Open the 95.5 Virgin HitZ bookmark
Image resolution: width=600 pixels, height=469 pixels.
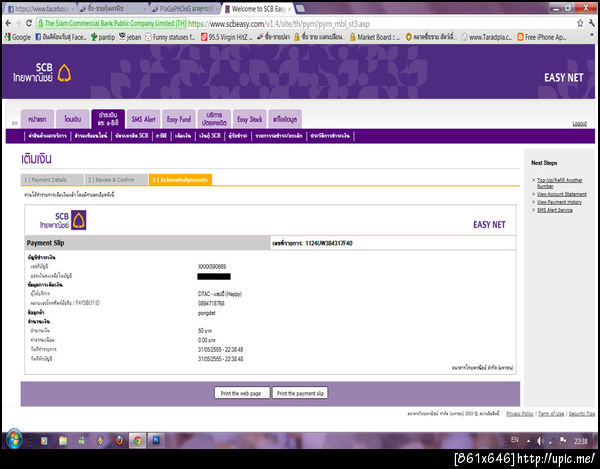[x=227, y=37]
